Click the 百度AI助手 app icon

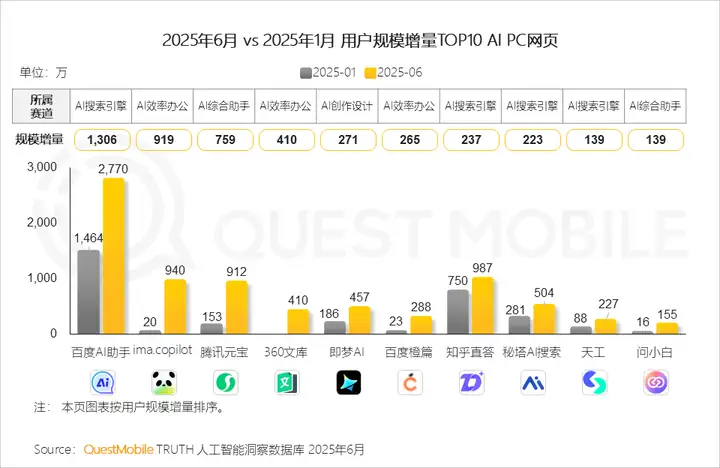pyautogui.click(x=102, y=383)
